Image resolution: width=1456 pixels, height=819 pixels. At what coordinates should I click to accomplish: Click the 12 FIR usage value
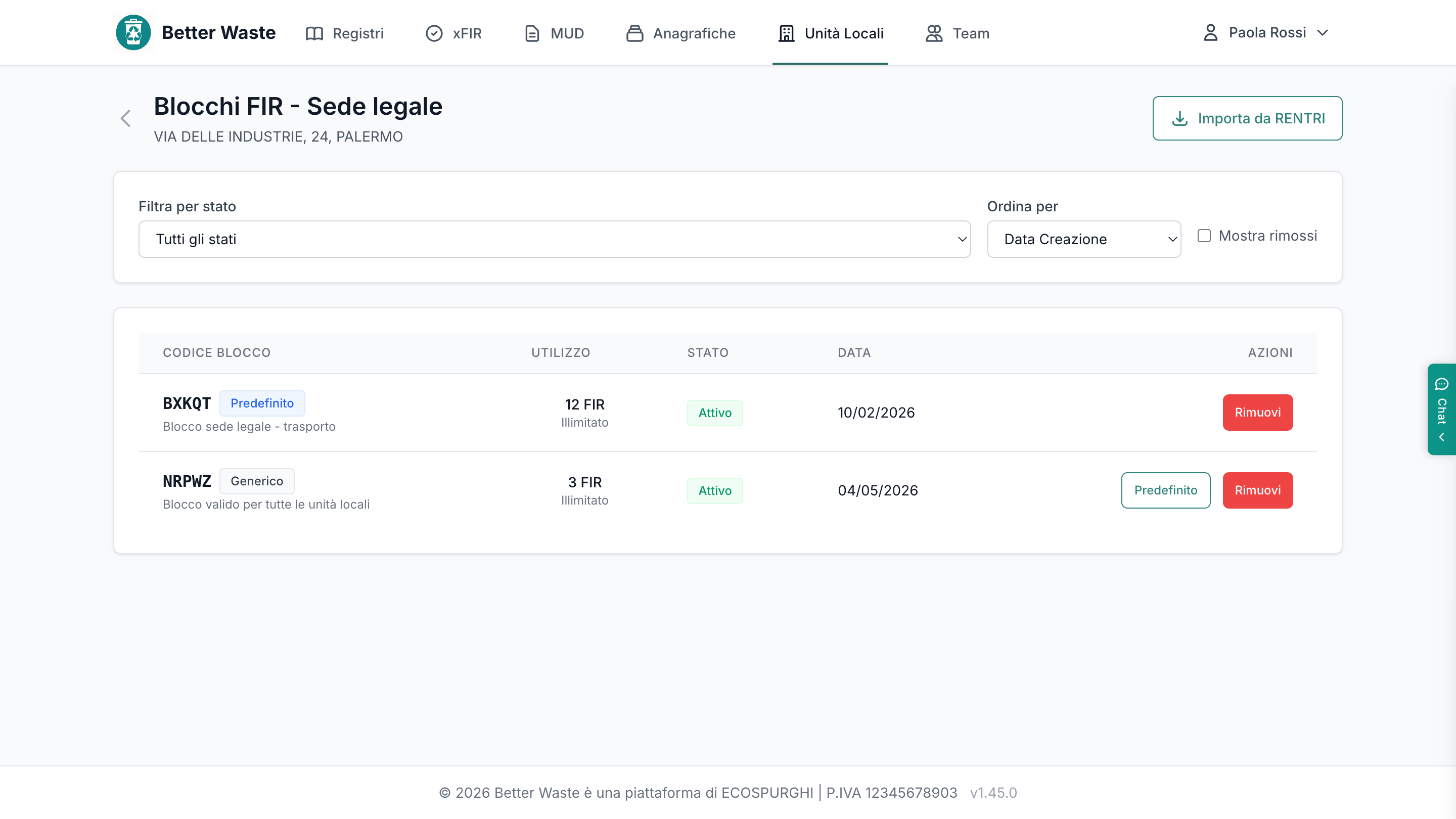584,404
